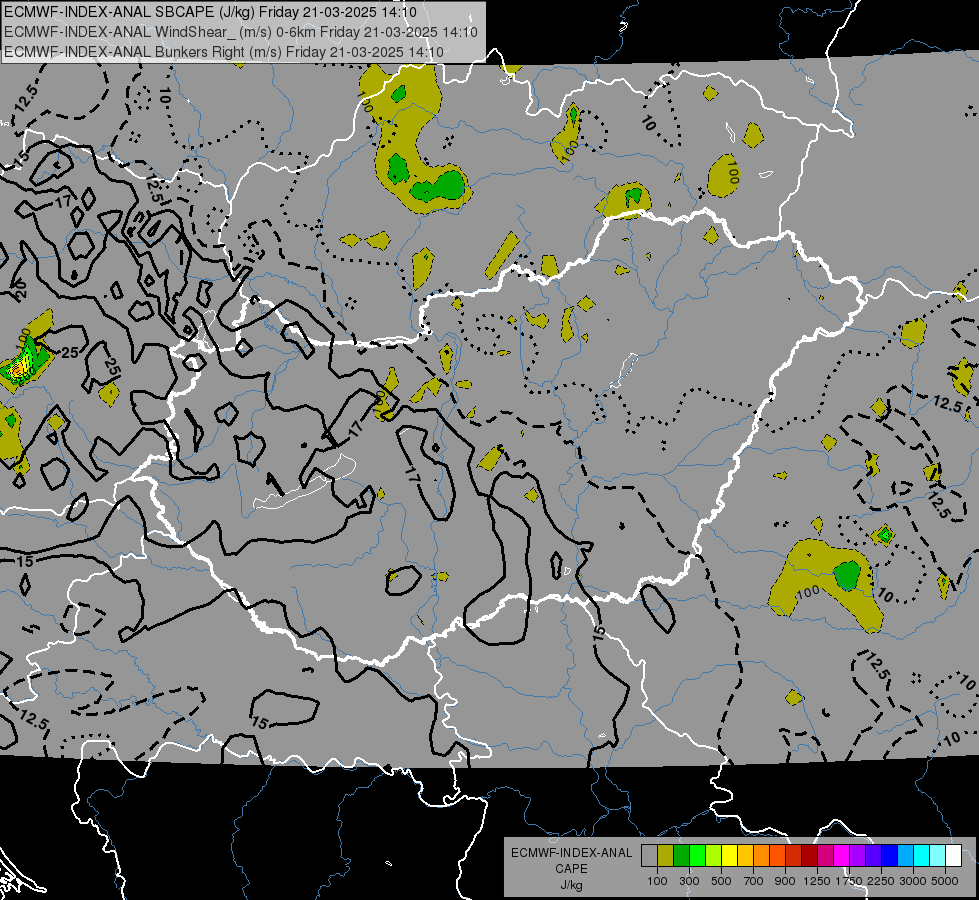
Task: Select the brick red swatch after the 900 tick
Action: (794, 855)
